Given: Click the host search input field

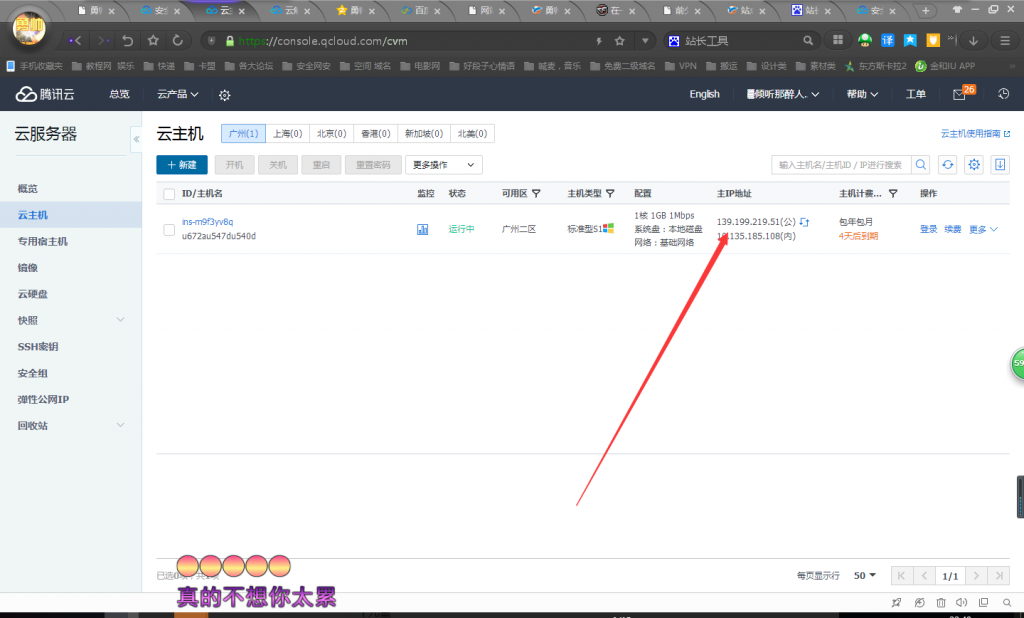Looking at the screenshot, I should pyautogui.click(x=840, y=165).
